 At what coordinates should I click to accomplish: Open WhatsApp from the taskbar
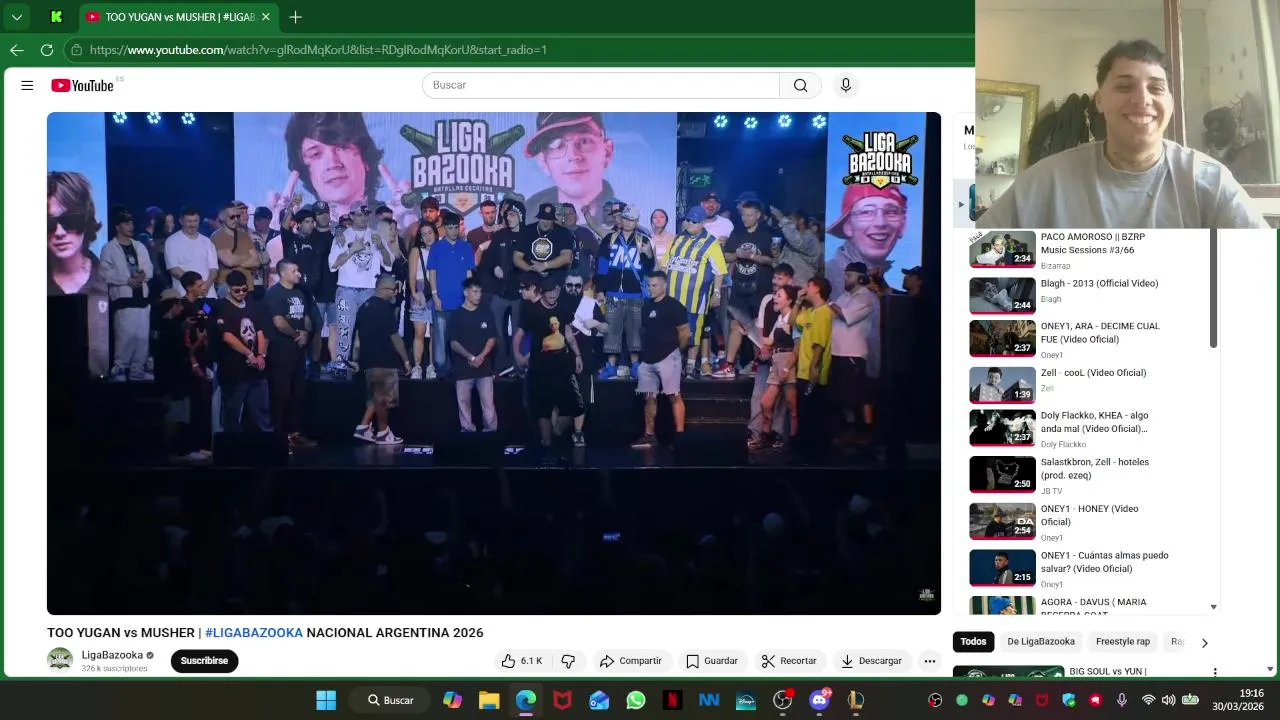point(636,700)
